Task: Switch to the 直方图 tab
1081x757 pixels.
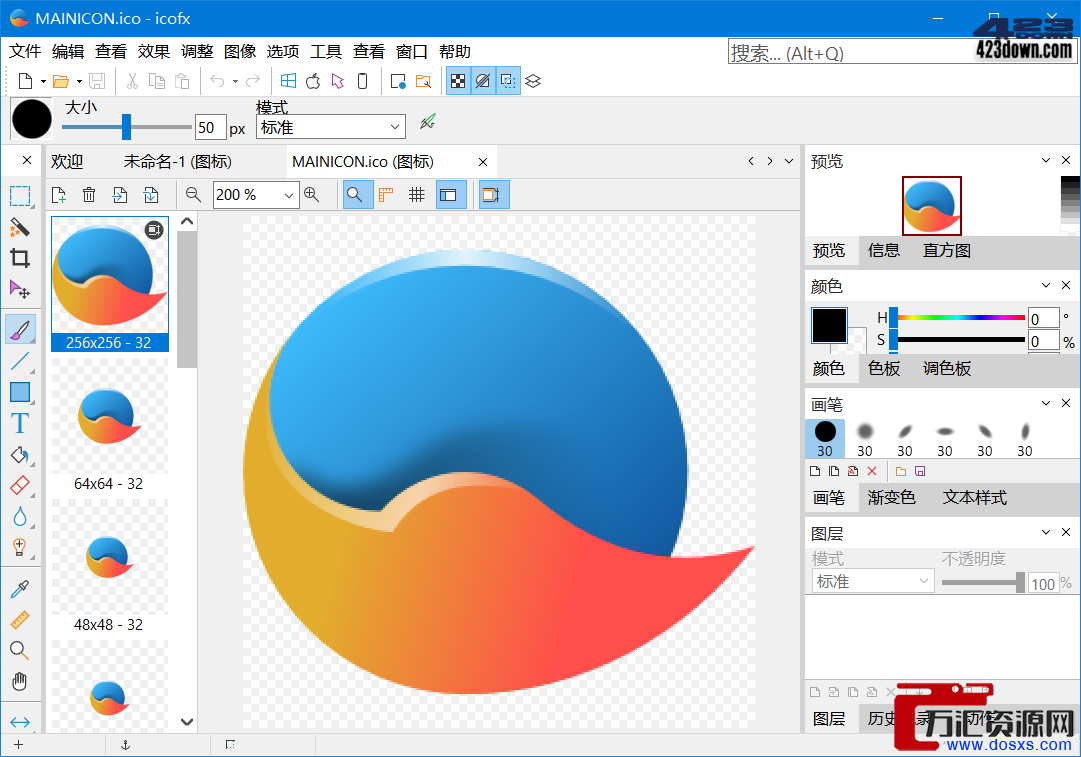Action: click(x=947, y=251)
